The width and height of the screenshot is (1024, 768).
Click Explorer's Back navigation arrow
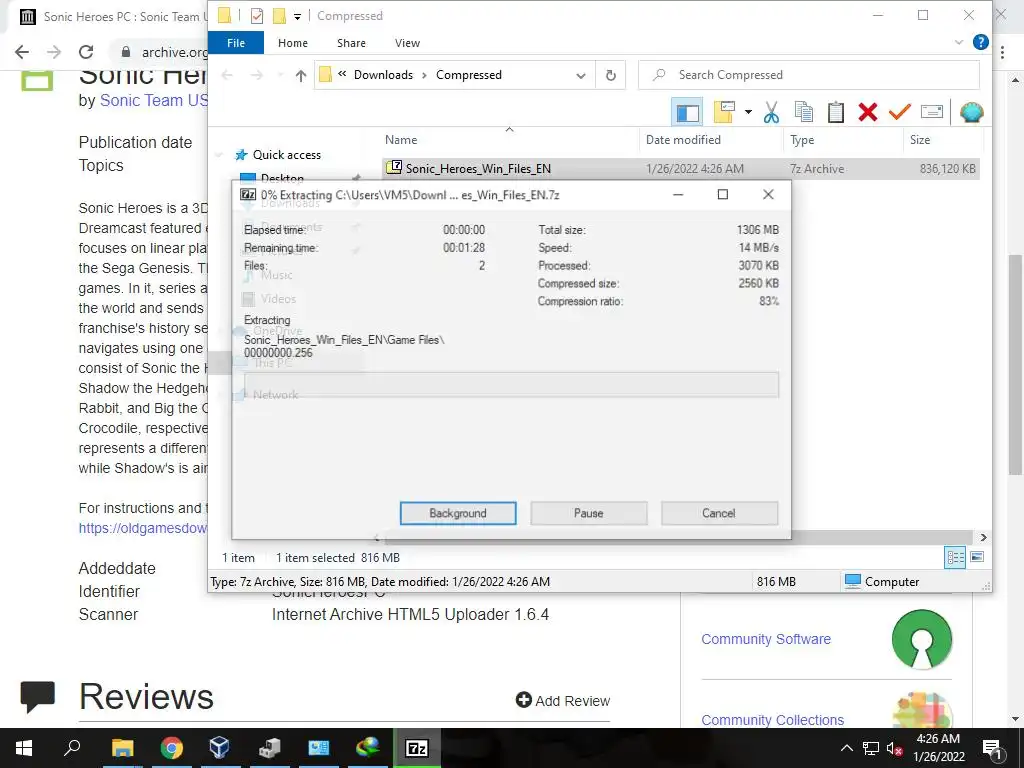pos(227,75)
